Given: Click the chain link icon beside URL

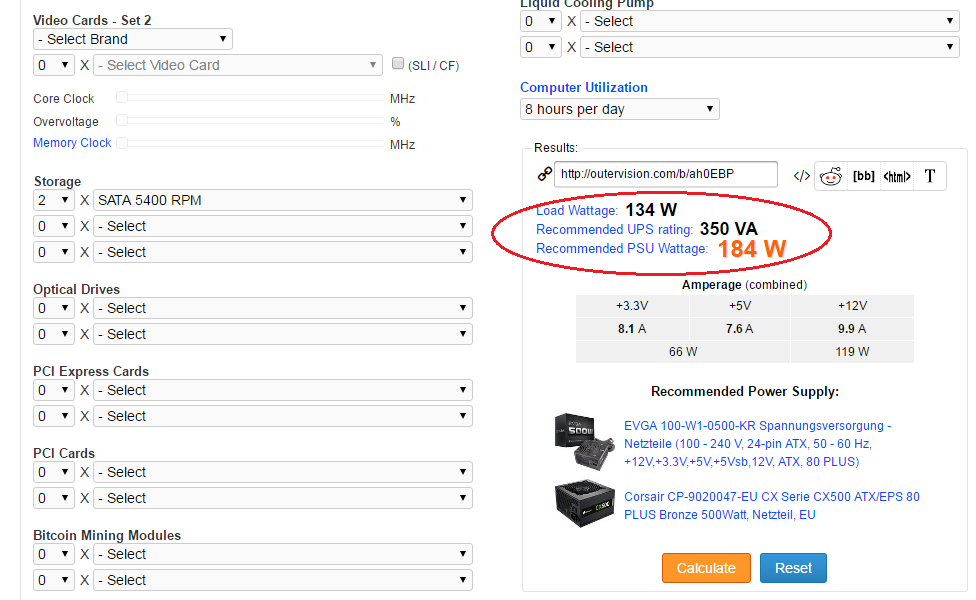Looking at the screenshot, I should coord(545,173).
